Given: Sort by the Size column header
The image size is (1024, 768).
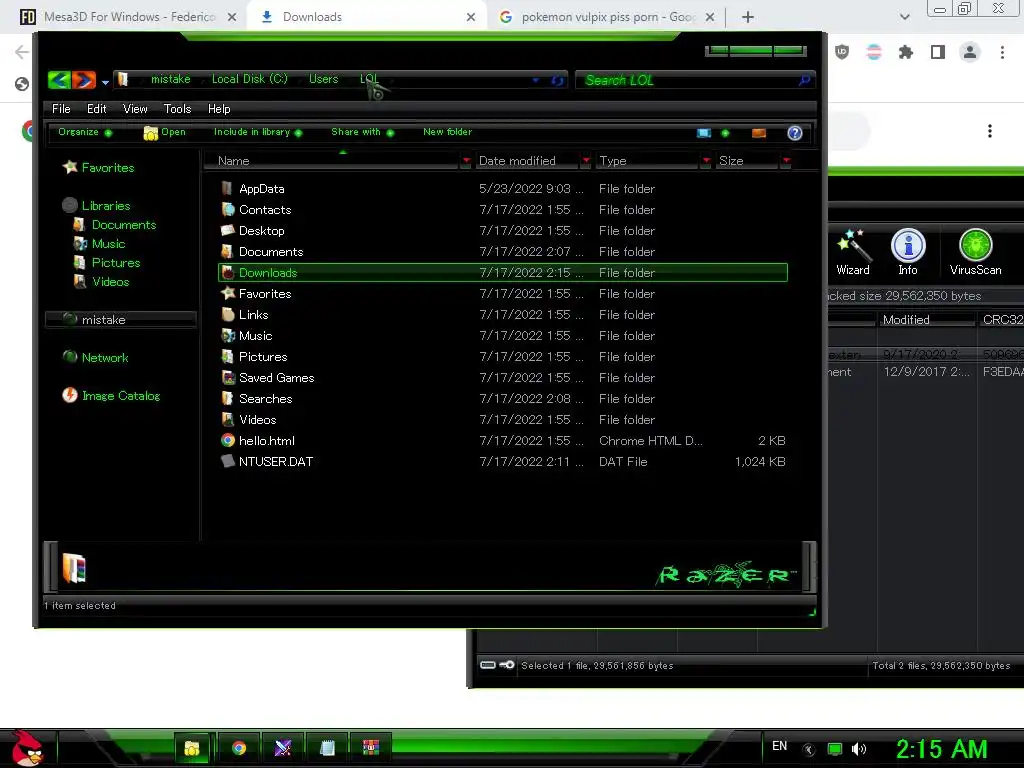Looking at the screenshot, I should click(746, 161).
